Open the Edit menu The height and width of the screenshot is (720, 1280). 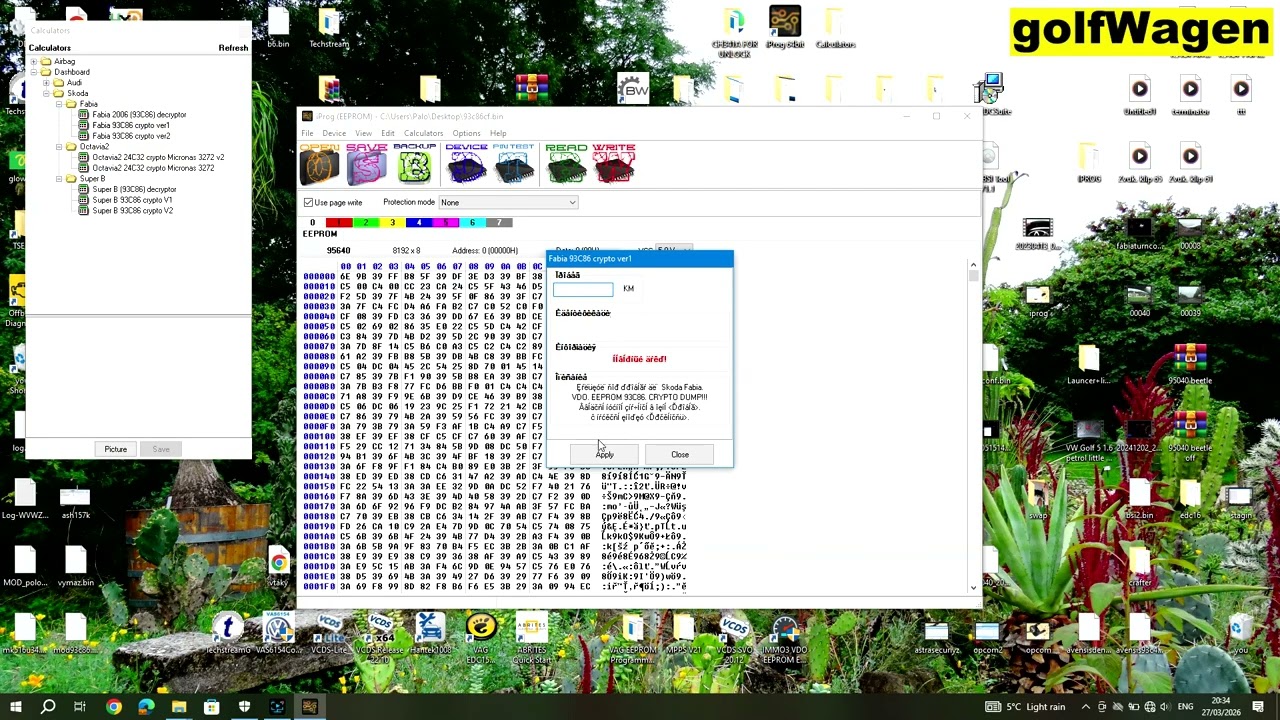[x=387, y=133]
